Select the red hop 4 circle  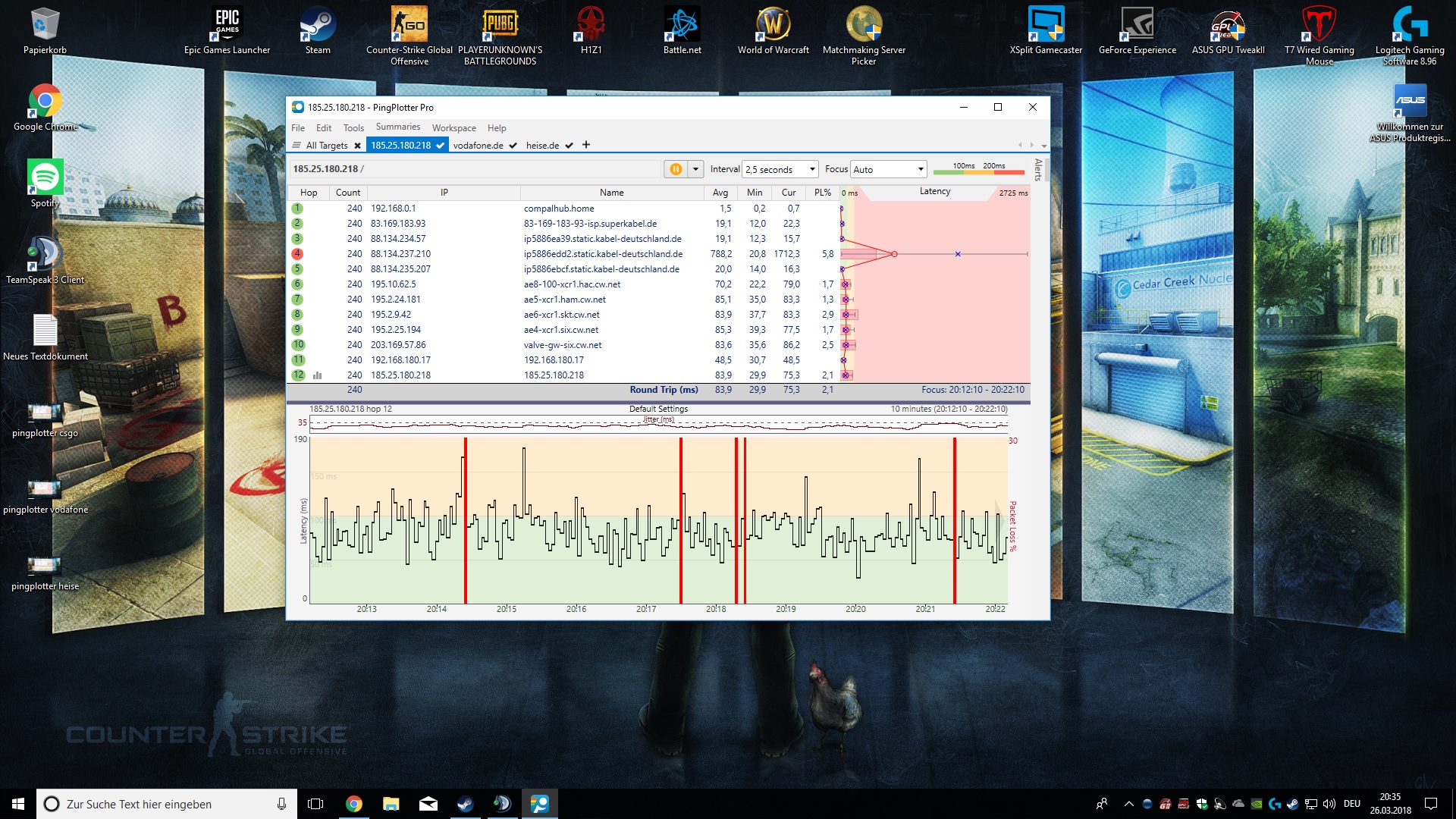pyautogui.click(x=297, y=254)
